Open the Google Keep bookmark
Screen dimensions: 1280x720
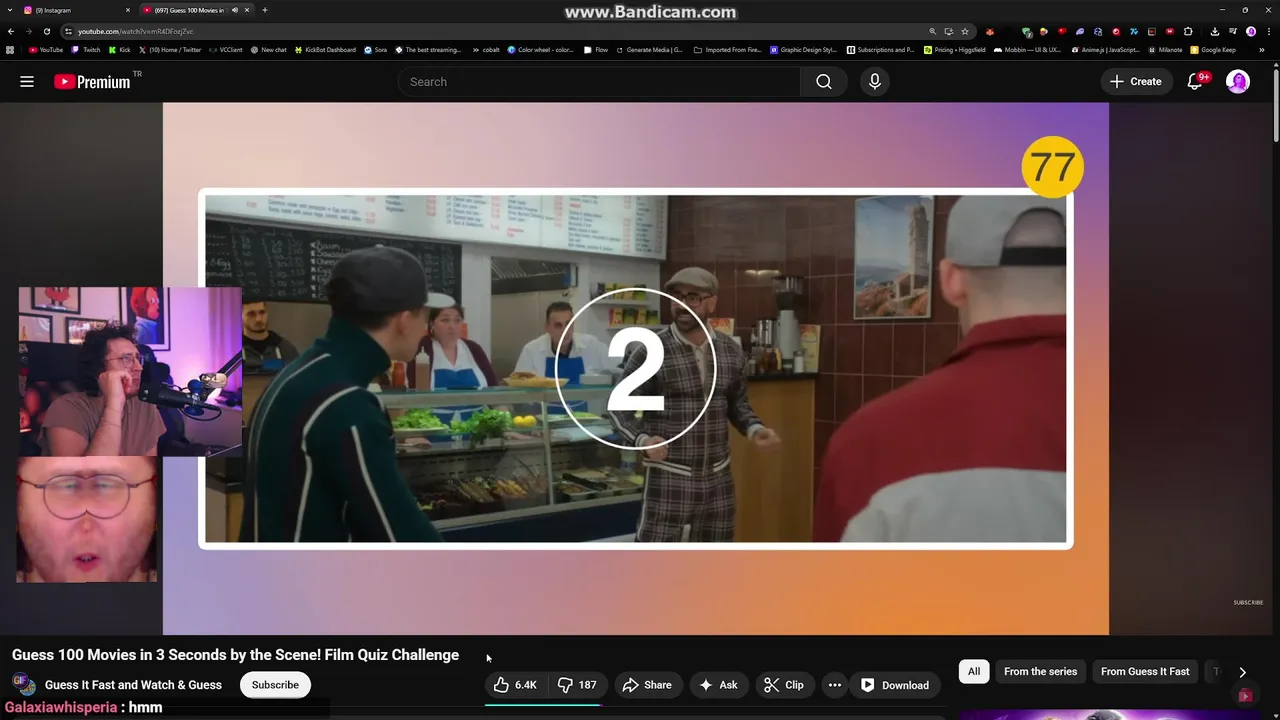coord(1213,50)
